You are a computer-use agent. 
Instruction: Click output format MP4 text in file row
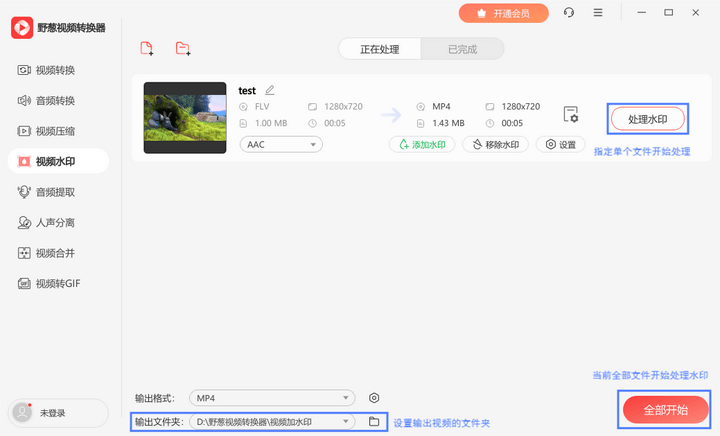tap(441, 106)
